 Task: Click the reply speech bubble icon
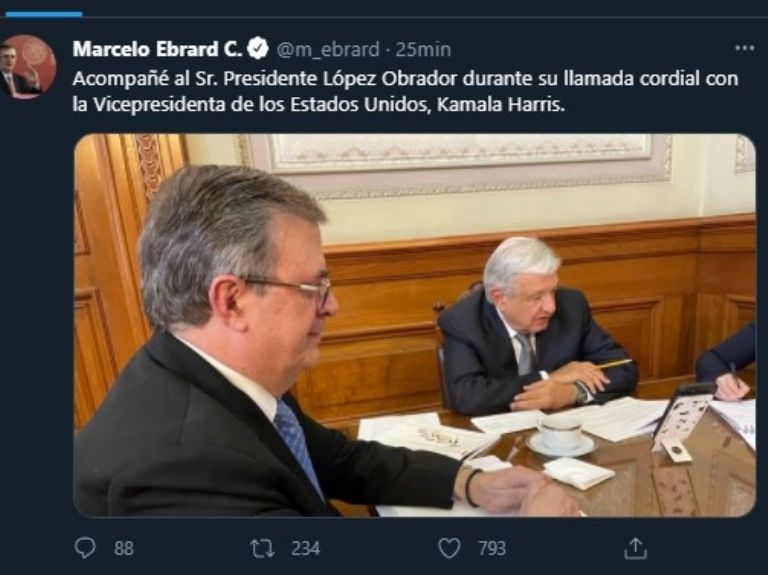[x=85, y=548]
